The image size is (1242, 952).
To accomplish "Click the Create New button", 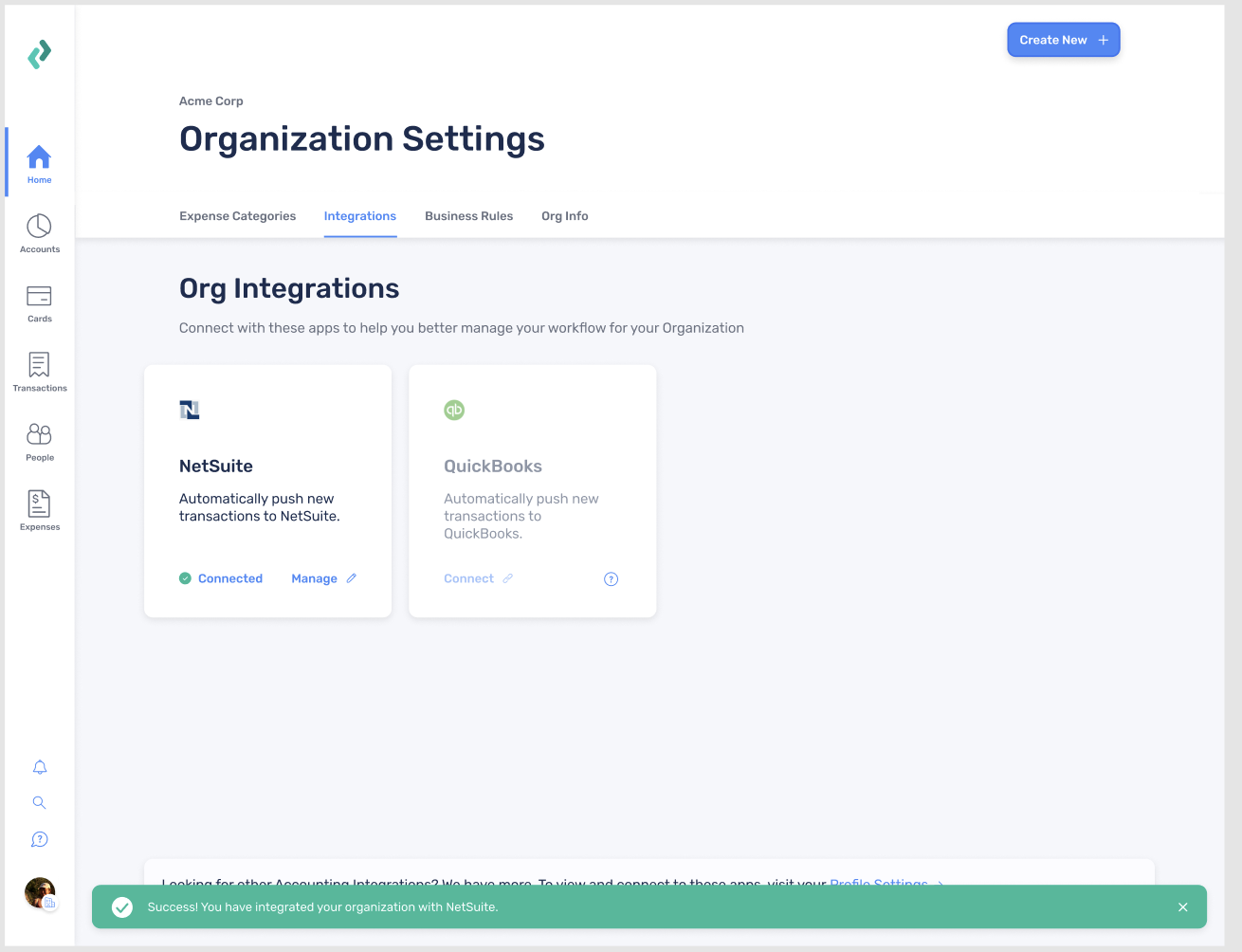I will click(x=1063, y=40).
